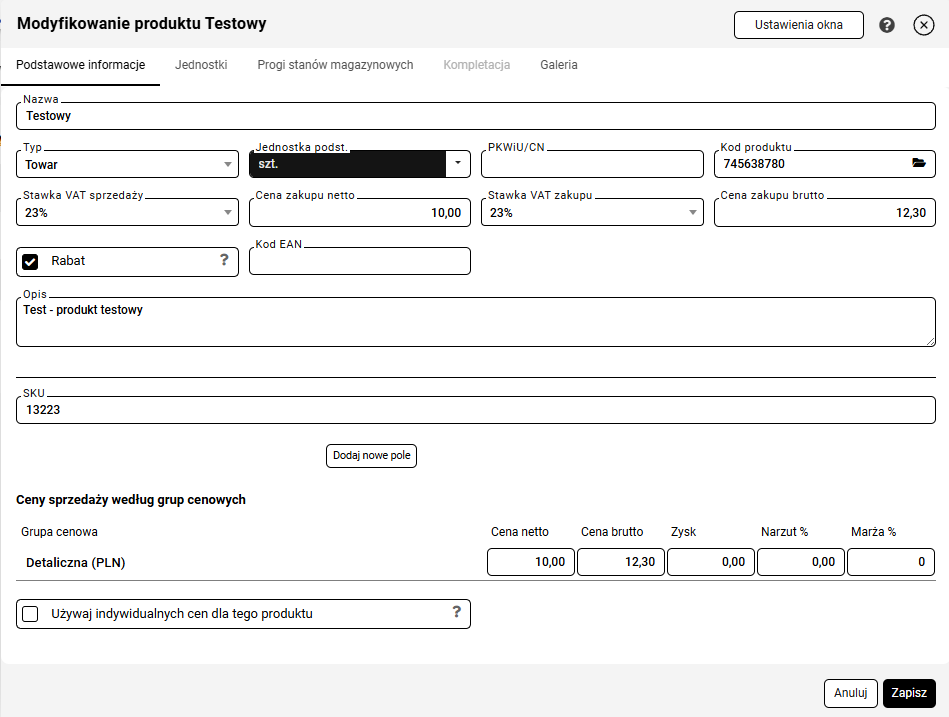Screen dimensions: 949x717
Task: Click the Kod EAN input field
Action: coord(359,262)
